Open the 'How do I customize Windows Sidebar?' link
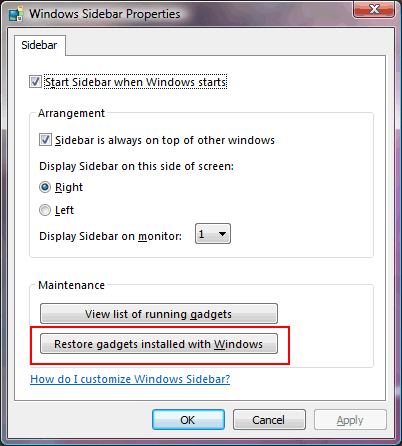The width and height of the screenshot is (402, 446). (130, 379)
